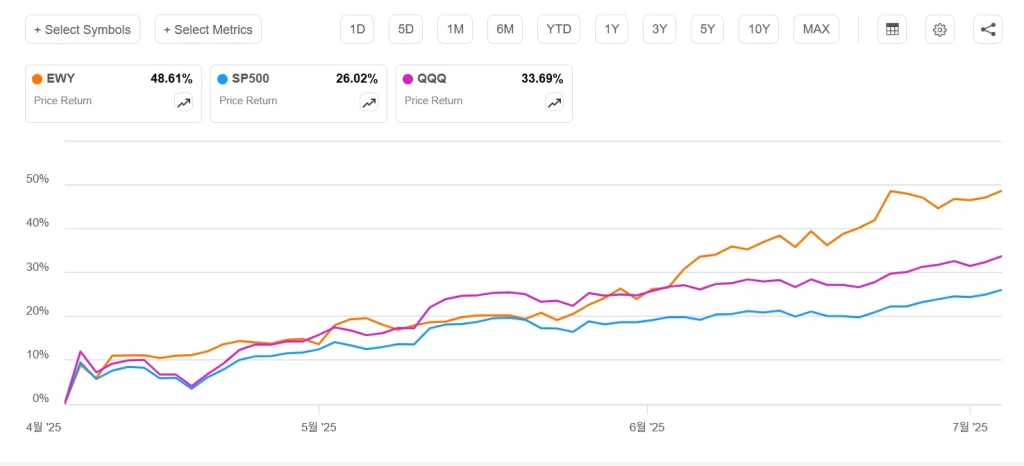Show the MAX time range
Screen dimensions: 1024x466
[816, 29]
